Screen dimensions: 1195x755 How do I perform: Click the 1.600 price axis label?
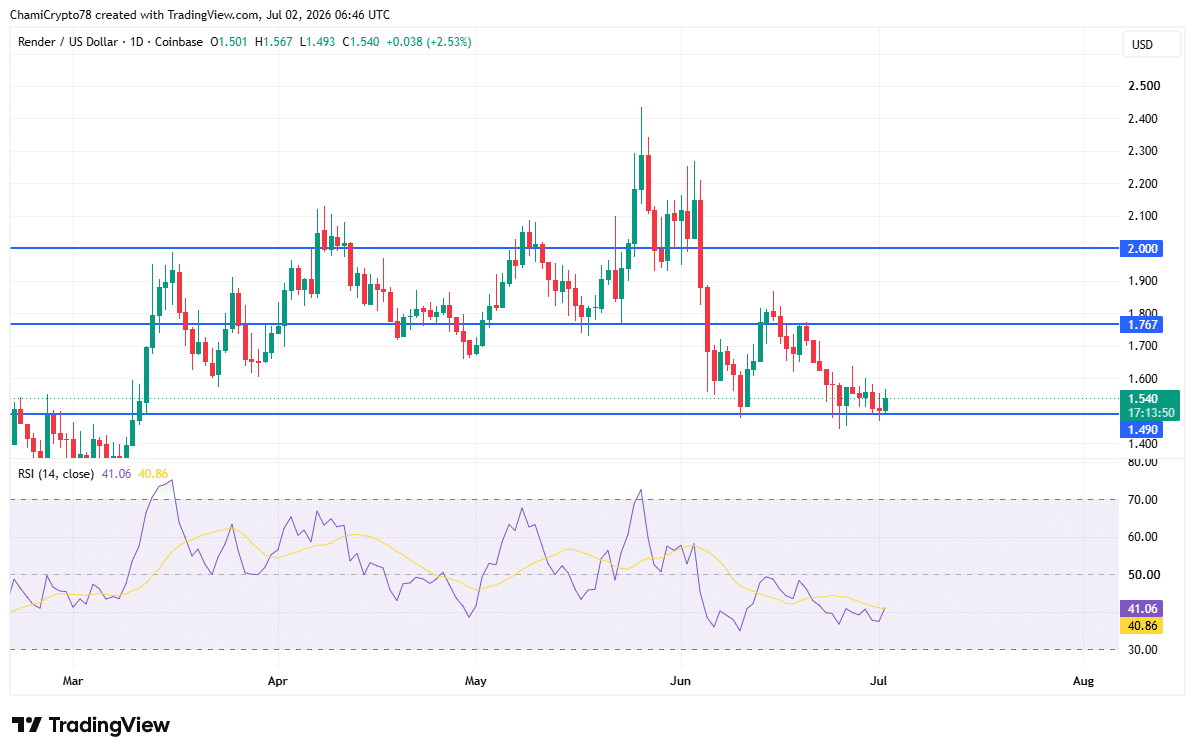coord(1142,379)
